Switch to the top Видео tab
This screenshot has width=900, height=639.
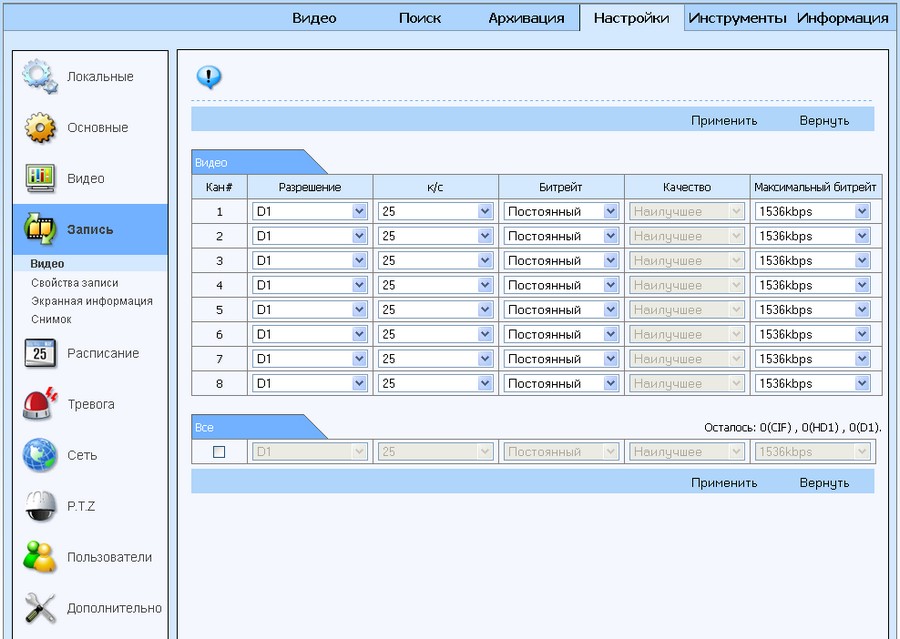tap(314, 18)
